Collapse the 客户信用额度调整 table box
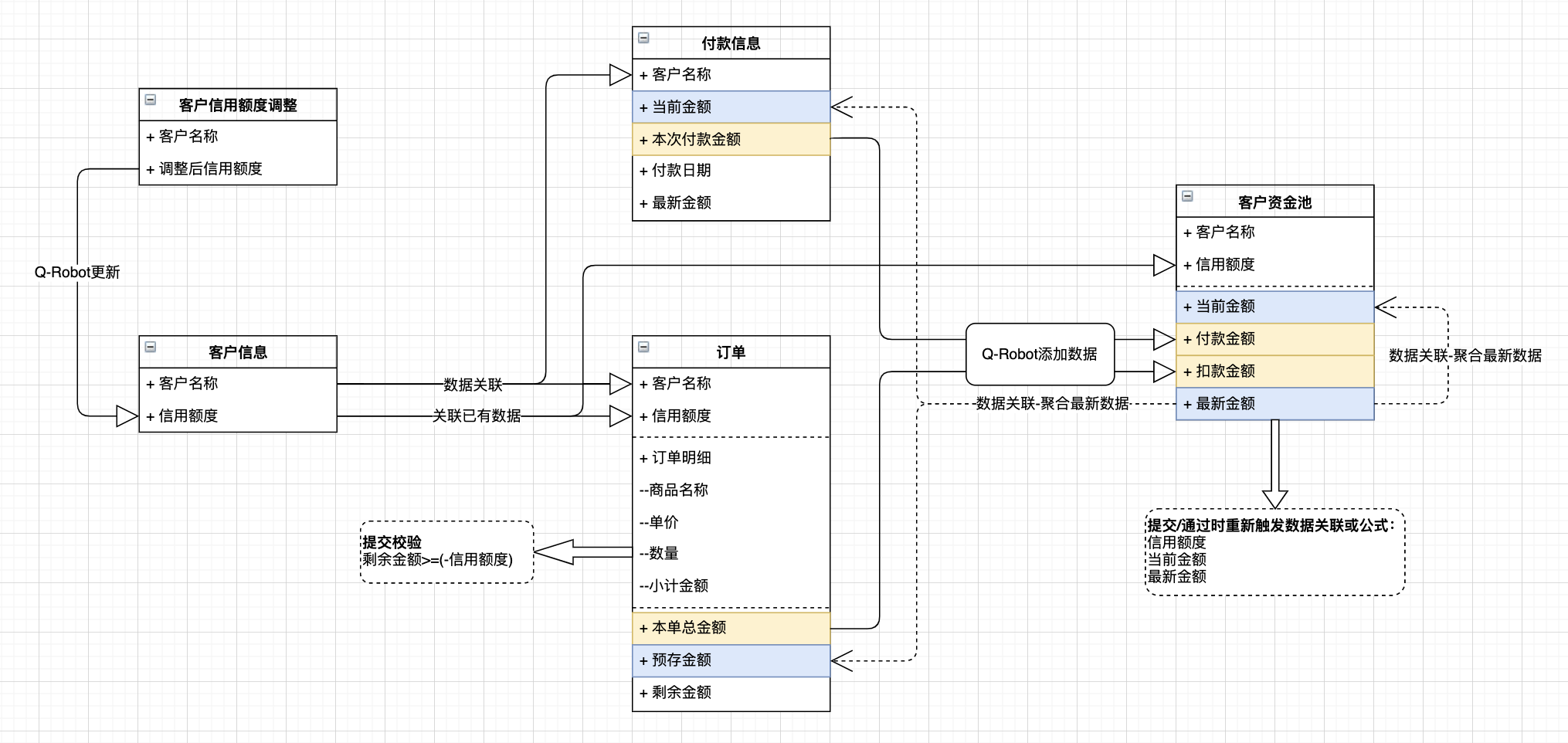The height and width of the screenshot is (743, 1568). coord(151,99)
